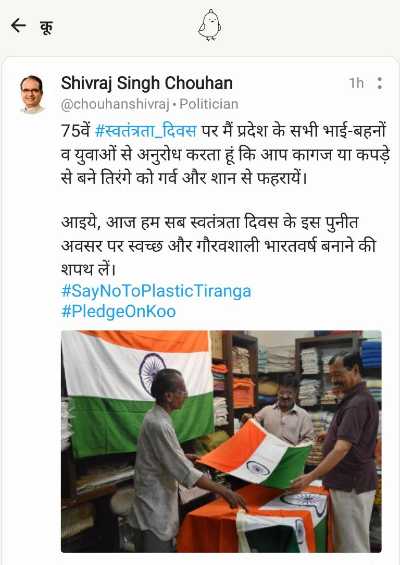Viewport: 400px width, 565px height.
Task: Tap the Politician label
Action: coord(209,104)
